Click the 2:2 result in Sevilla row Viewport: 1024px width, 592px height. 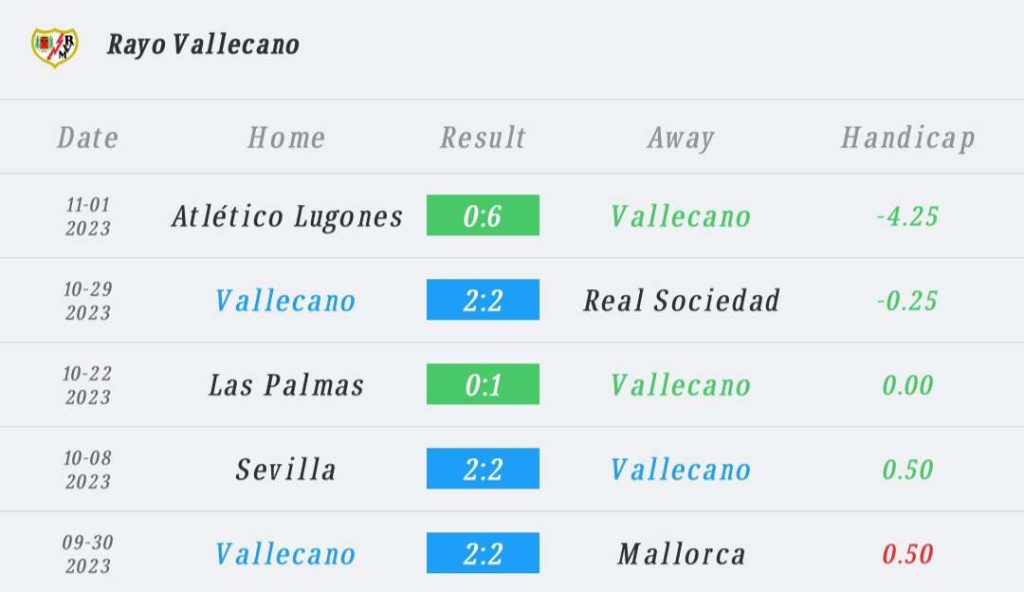(x=483, y=468)
